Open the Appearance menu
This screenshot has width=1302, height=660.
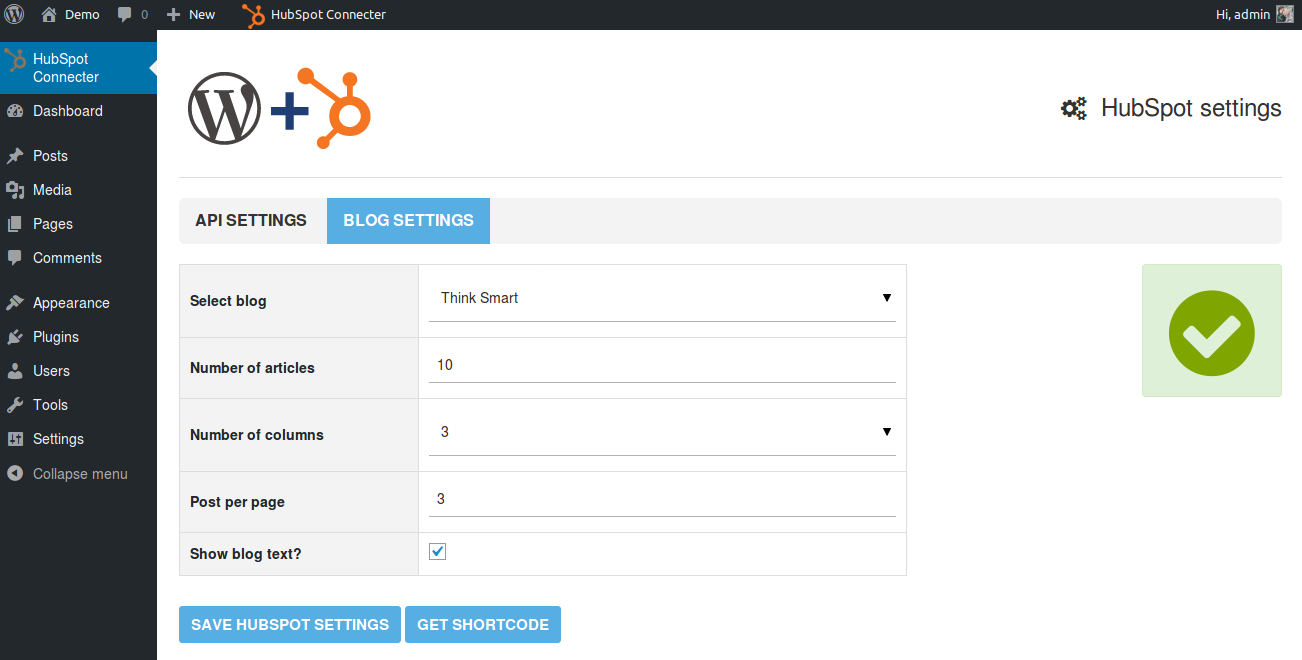78,303
